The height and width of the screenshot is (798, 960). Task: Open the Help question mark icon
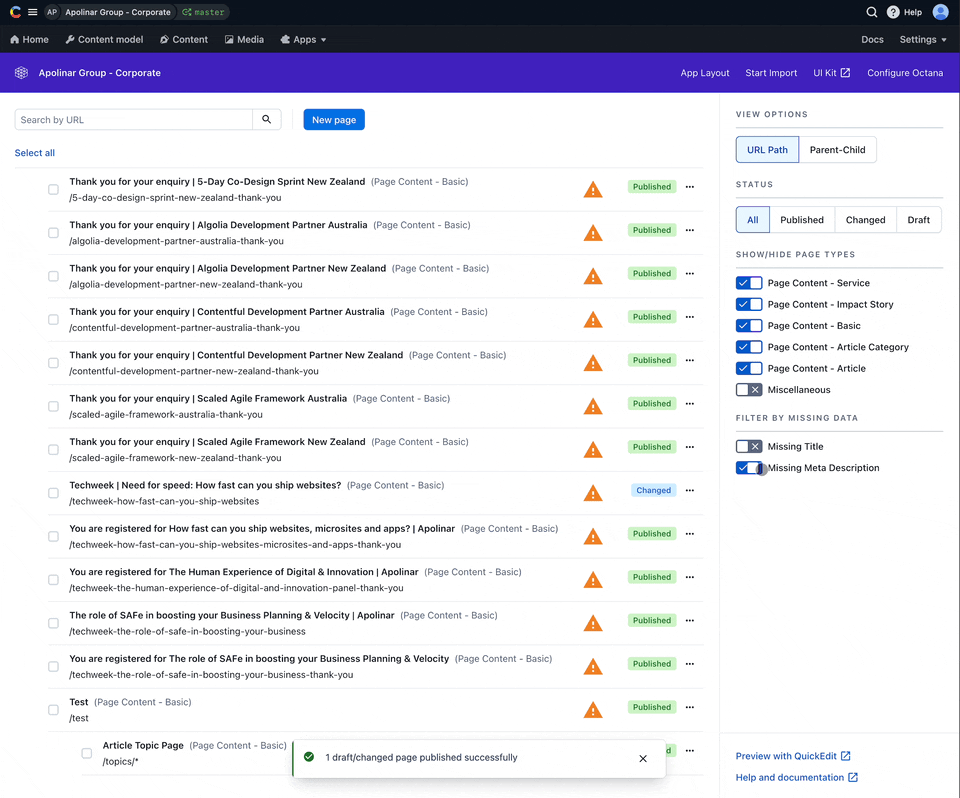tap(893, 12)
